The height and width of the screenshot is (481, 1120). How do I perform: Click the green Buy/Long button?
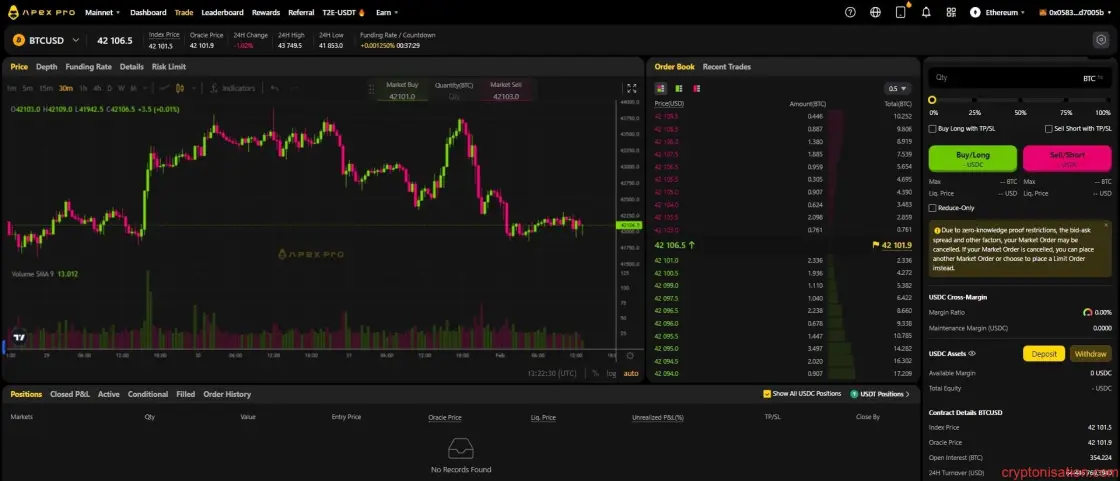click(x=972, y=159)
